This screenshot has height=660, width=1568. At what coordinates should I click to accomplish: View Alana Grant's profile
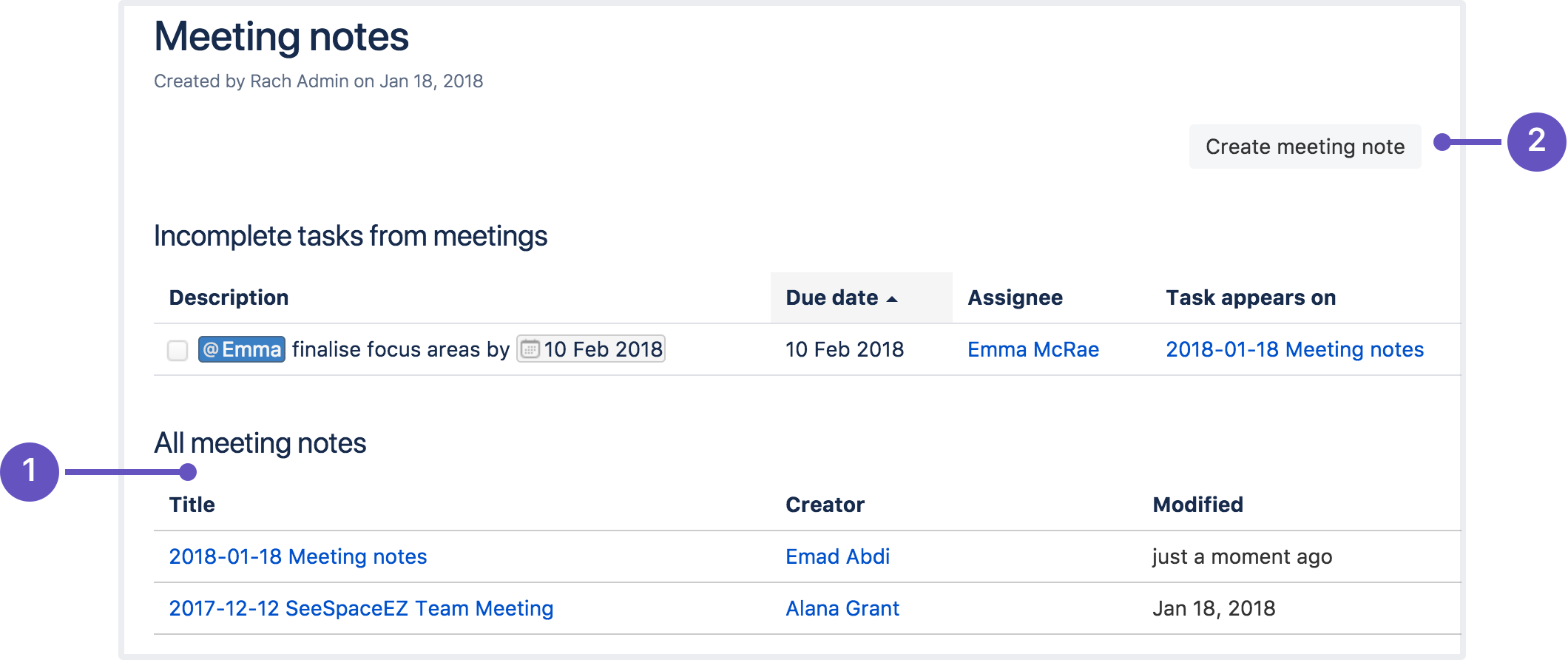click(x=842, y=608)
